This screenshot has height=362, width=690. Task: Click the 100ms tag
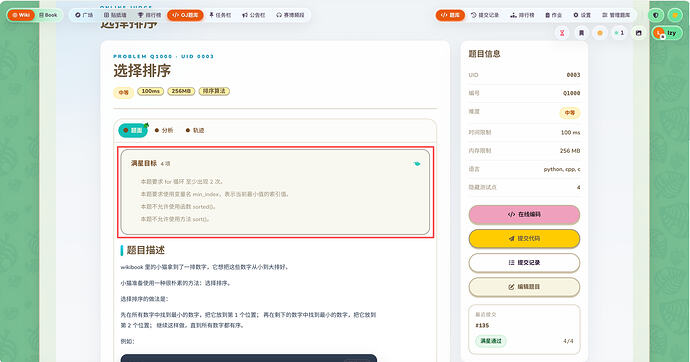[150, 91]
